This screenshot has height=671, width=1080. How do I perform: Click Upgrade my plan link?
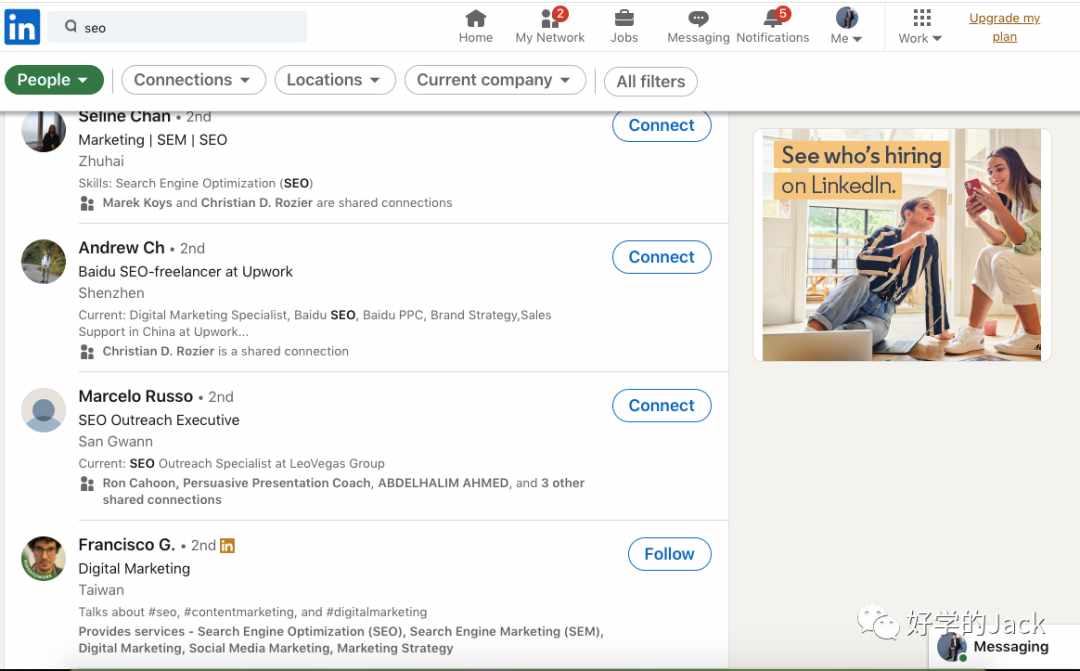(x=1004, y=28)
